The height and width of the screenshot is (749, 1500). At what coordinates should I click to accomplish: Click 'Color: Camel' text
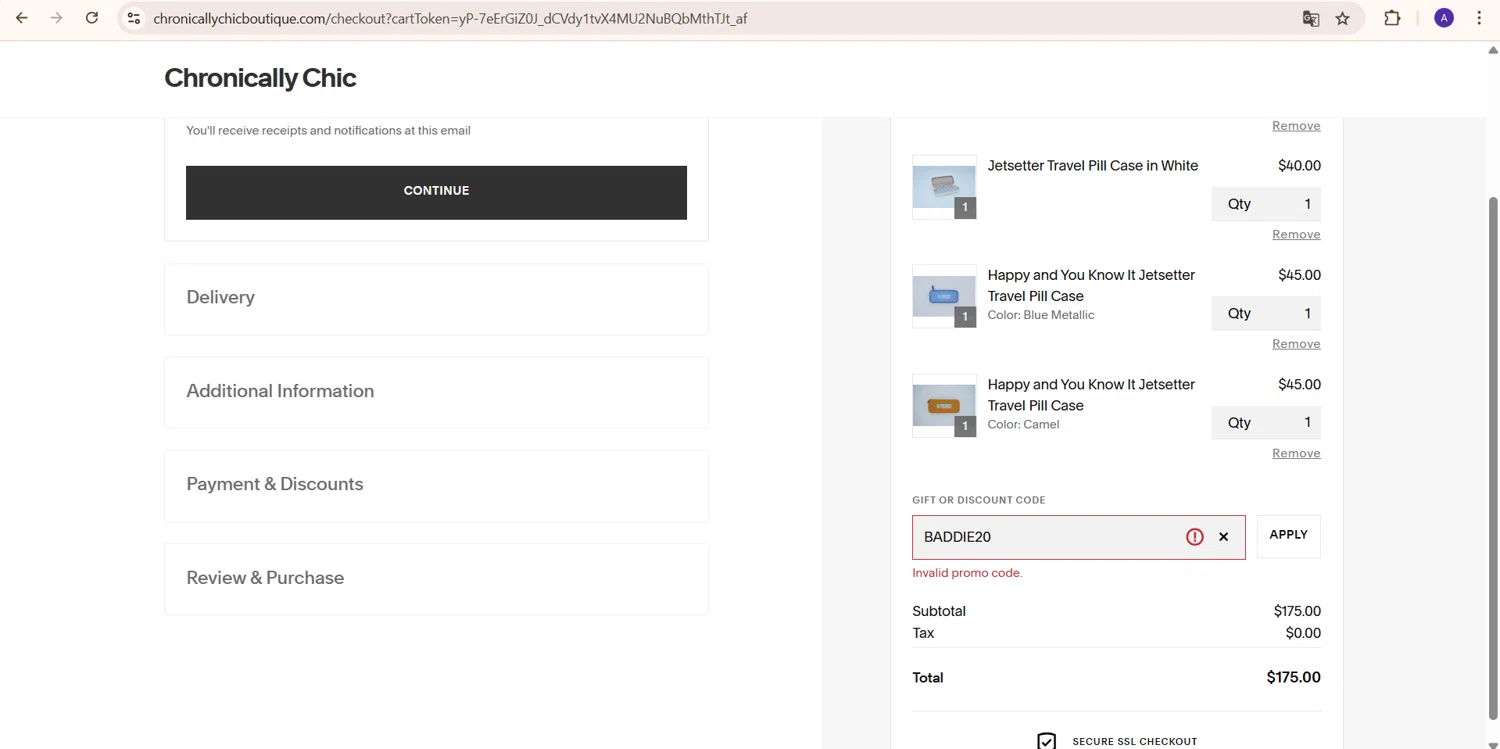tap(1023, 424)
